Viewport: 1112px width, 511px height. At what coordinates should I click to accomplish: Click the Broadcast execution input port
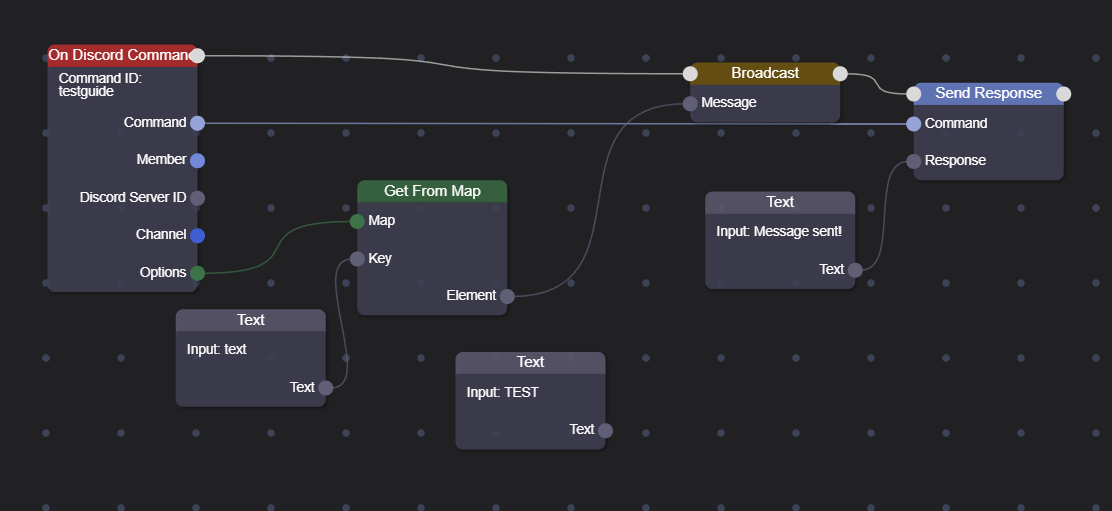pos(690,73)
